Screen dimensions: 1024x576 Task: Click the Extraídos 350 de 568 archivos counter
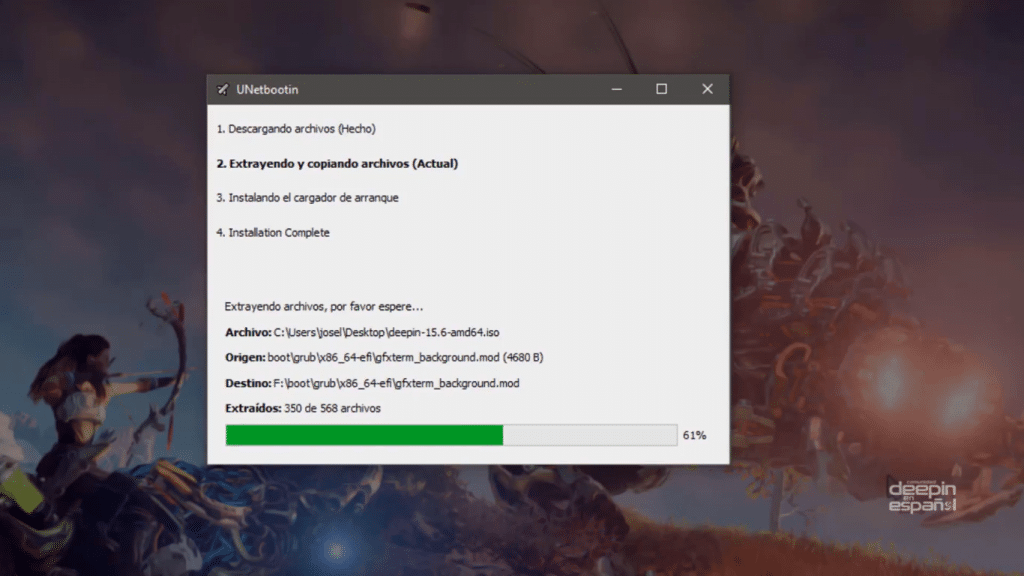pyautogui.click(x=303, y=408)
